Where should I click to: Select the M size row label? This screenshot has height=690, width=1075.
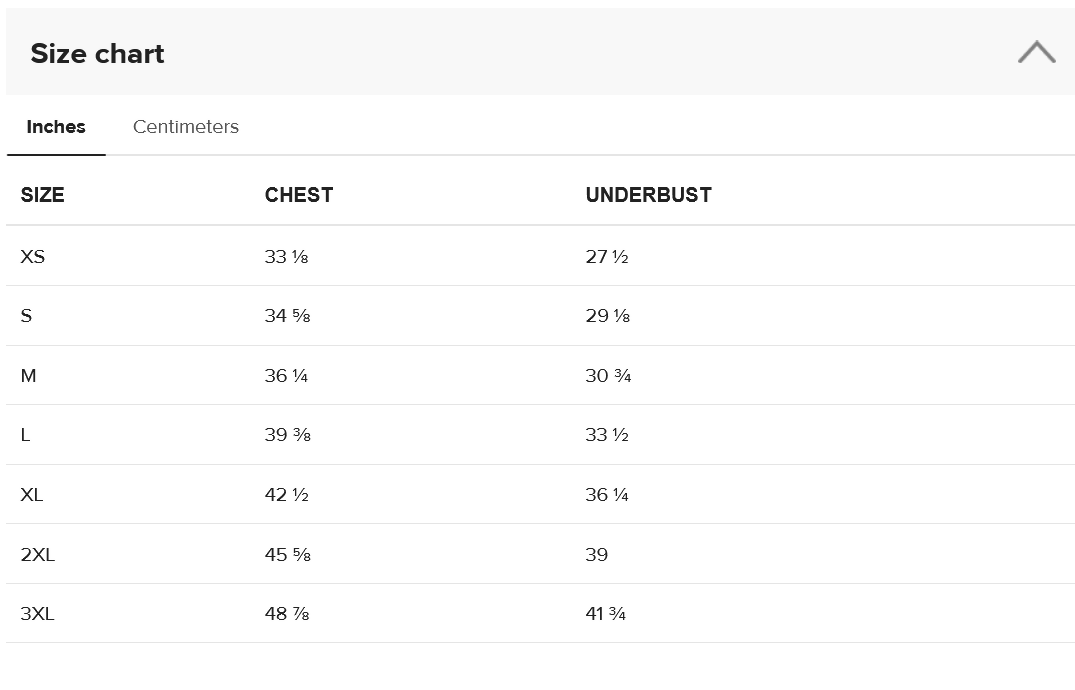coord(28,376)
